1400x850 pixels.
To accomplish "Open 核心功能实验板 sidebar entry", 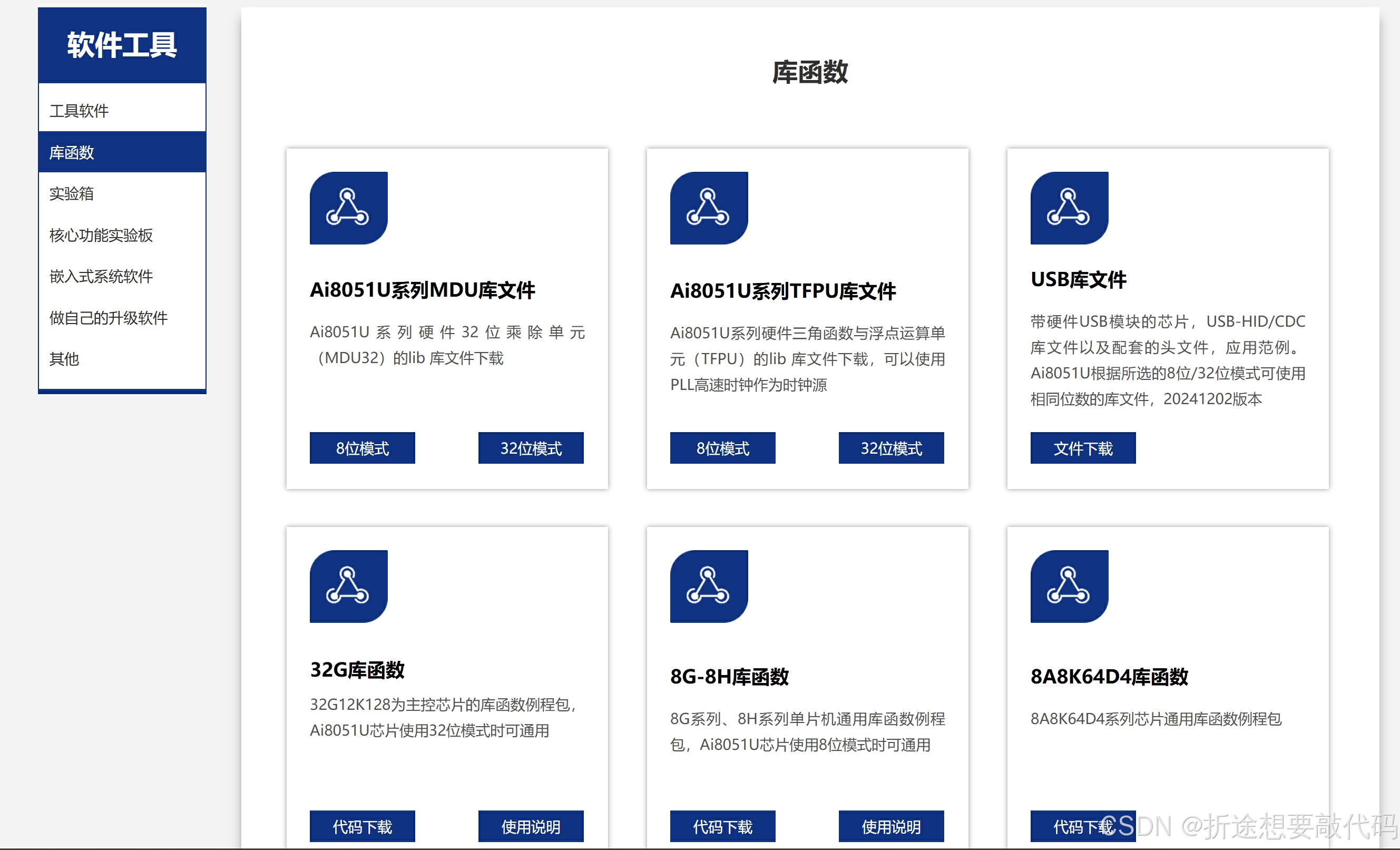I will click(101, 235).
